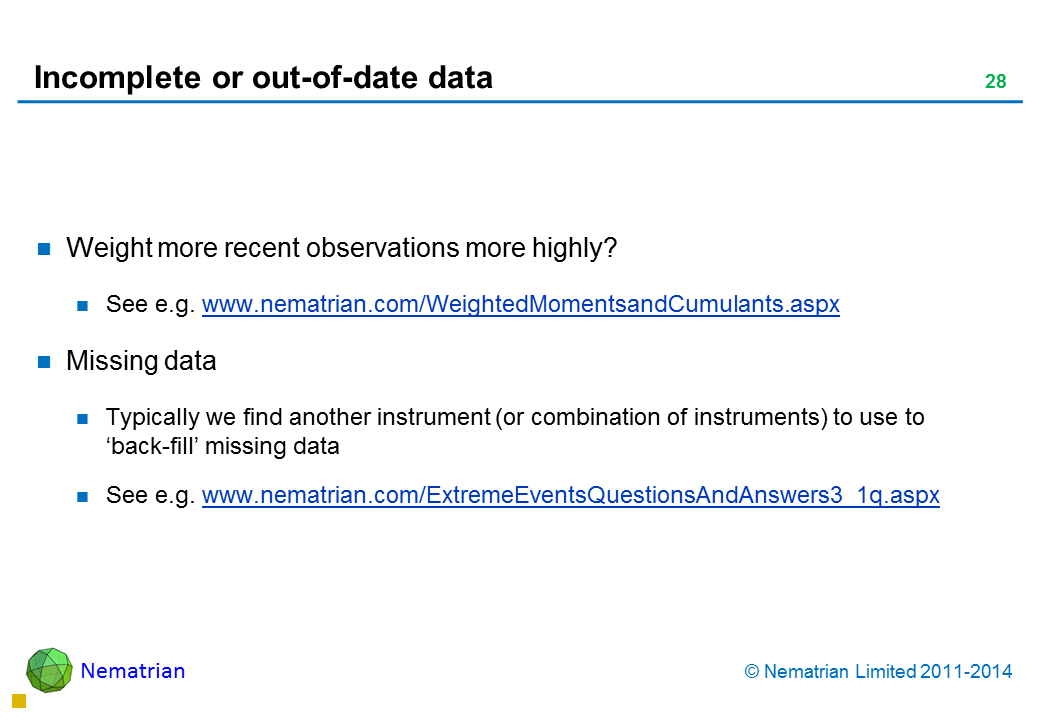This screenshot has height=720, width=1040.
Task: Open the WeightedMomentsandCumulants.aspx link
Action: (520, 305)
